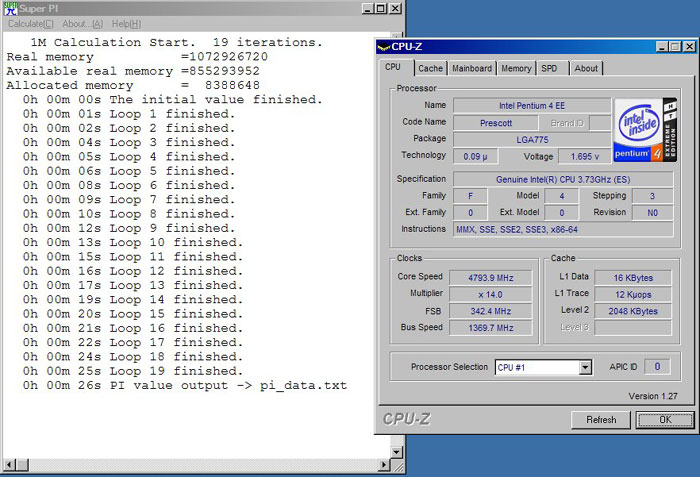Click the CPU-Z title bar icon

(x=383, y=46)
